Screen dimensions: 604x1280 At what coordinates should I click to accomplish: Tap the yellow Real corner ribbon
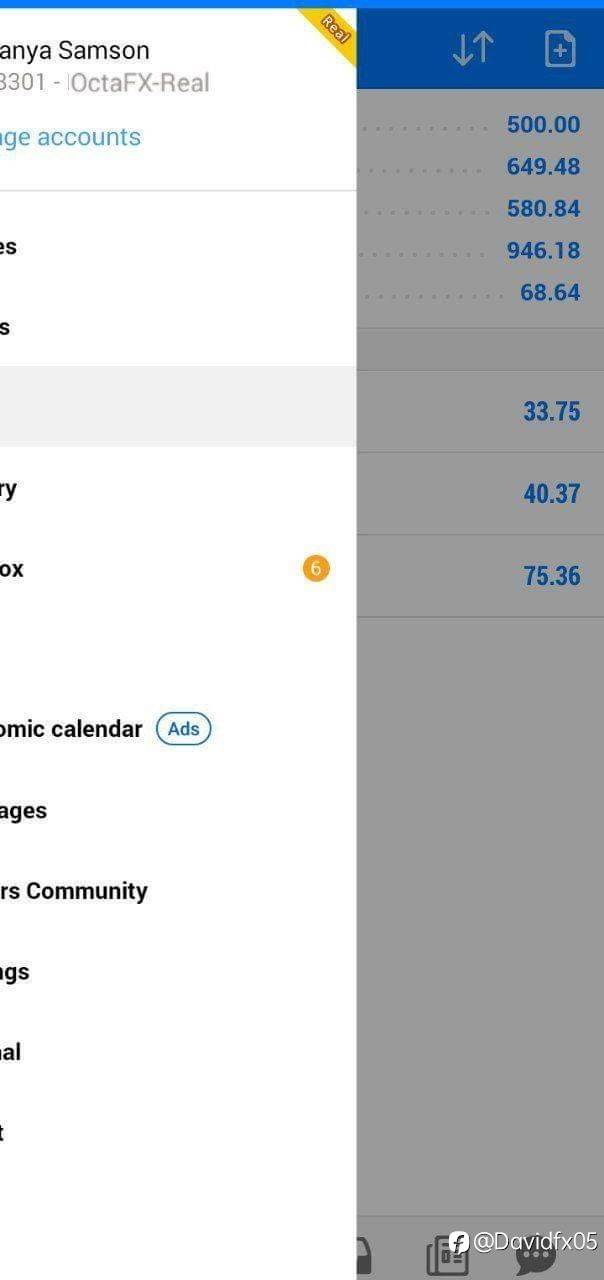coord(334,30)
